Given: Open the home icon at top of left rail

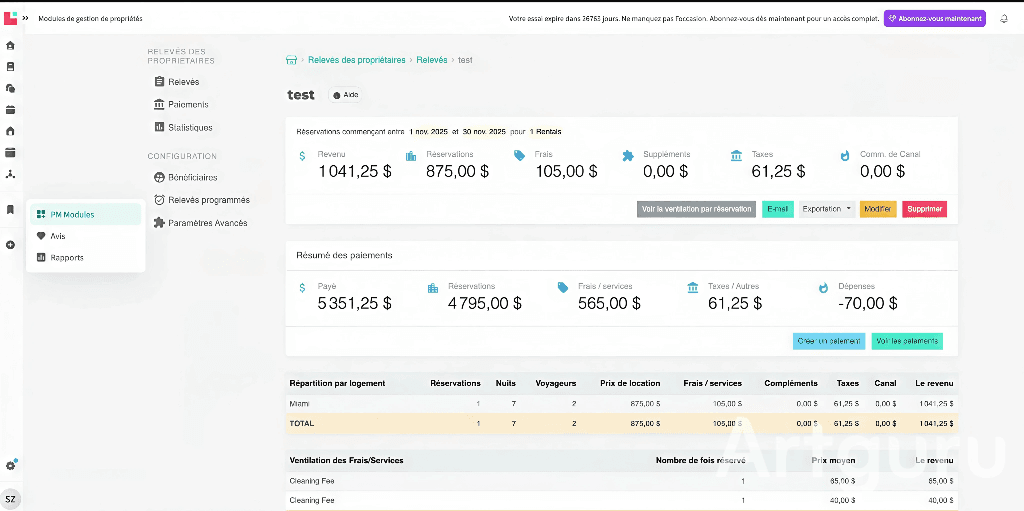Looking at the screenshot, I should pos(10,46).
